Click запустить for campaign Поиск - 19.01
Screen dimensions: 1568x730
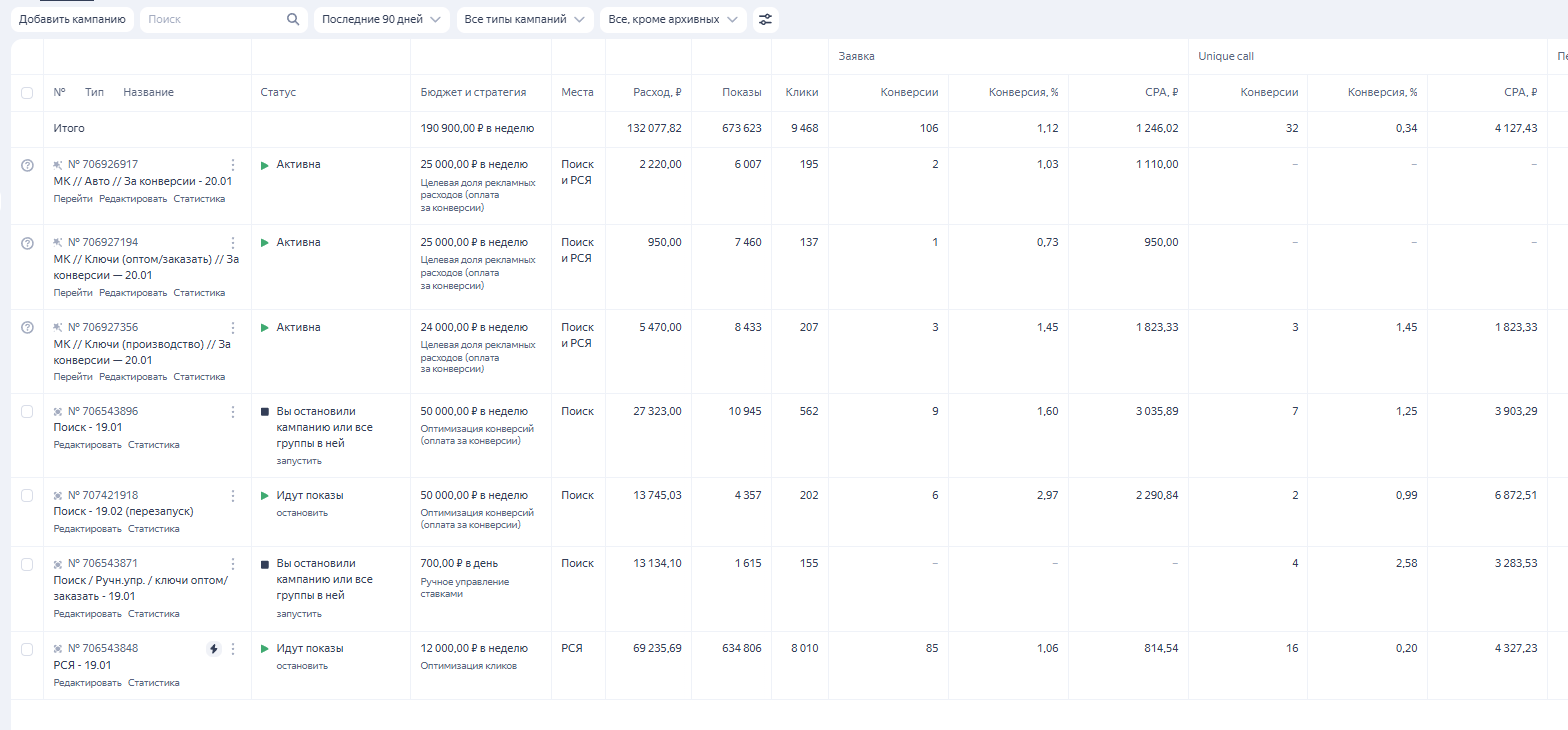coord(299,461)
